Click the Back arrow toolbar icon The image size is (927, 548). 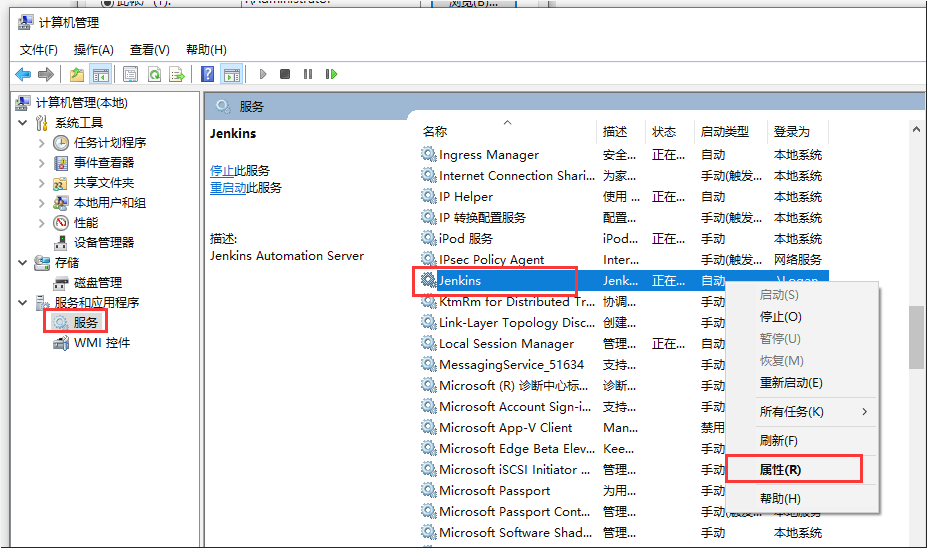22,74
